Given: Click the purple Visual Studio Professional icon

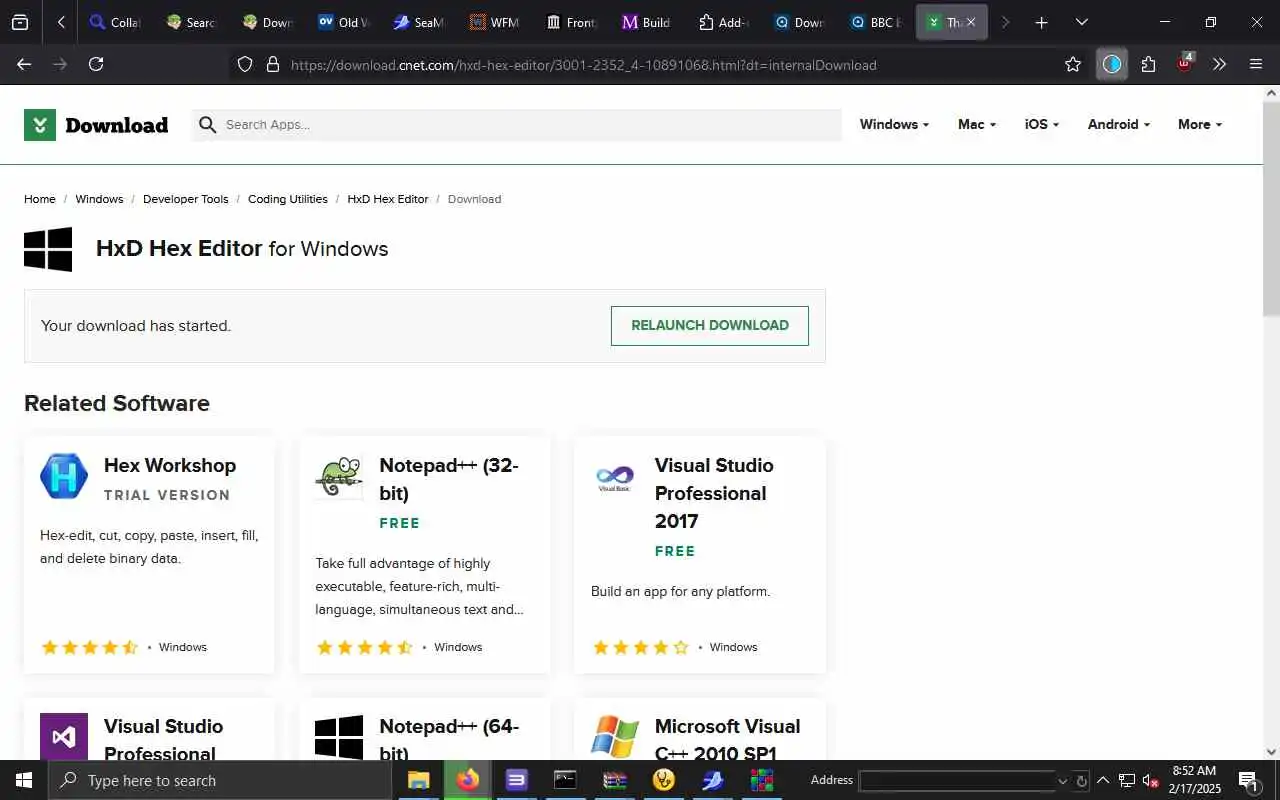Looking at the screenshot, I should [64, 737].
